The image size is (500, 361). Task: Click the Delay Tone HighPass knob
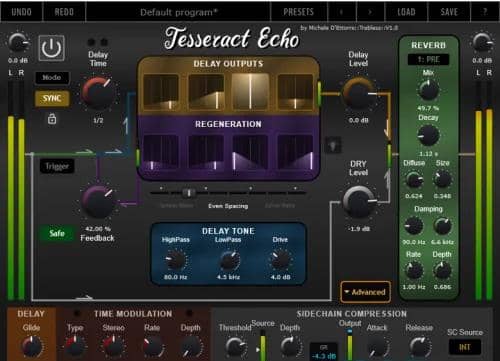(175, 260)
